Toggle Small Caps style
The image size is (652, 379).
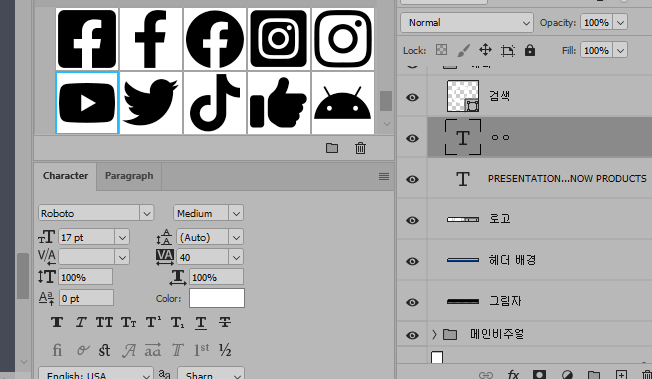pyautogui.click(x=128, y=322)
